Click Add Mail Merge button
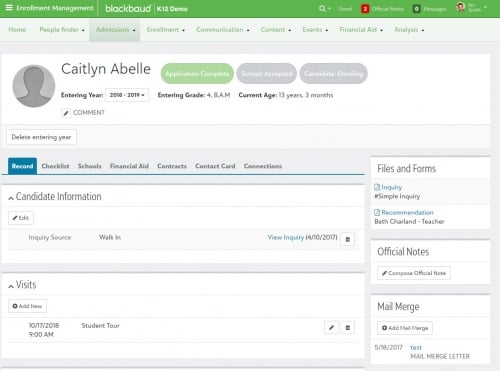This screenshot has height=371, width=500. pos(405,328)
